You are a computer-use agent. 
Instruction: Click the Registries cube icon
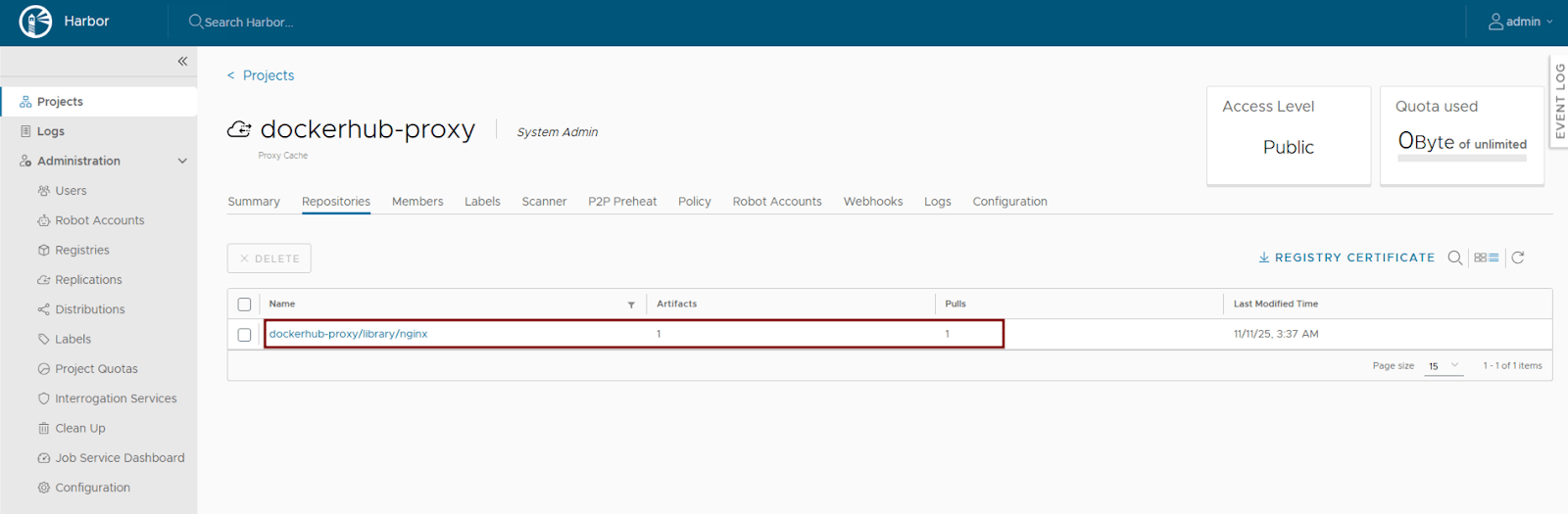tap(43, 250)
